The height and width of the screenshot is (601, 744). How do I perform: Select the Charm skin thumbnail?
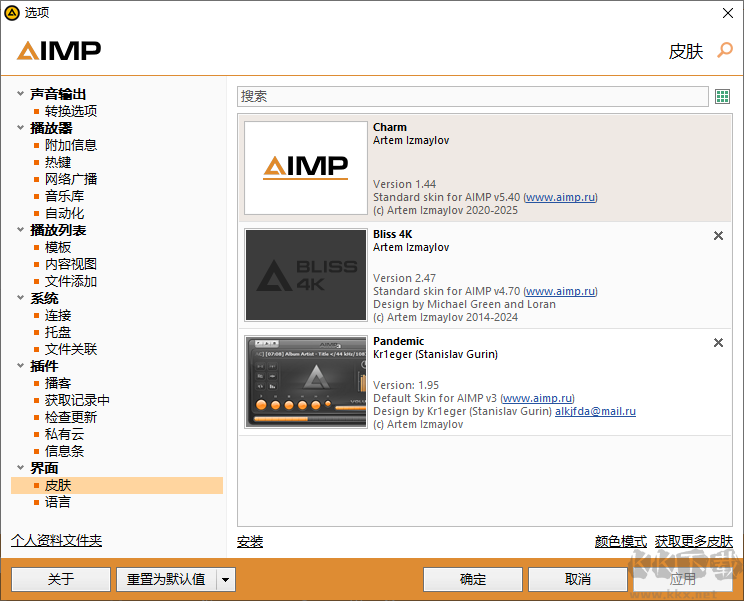306,168
